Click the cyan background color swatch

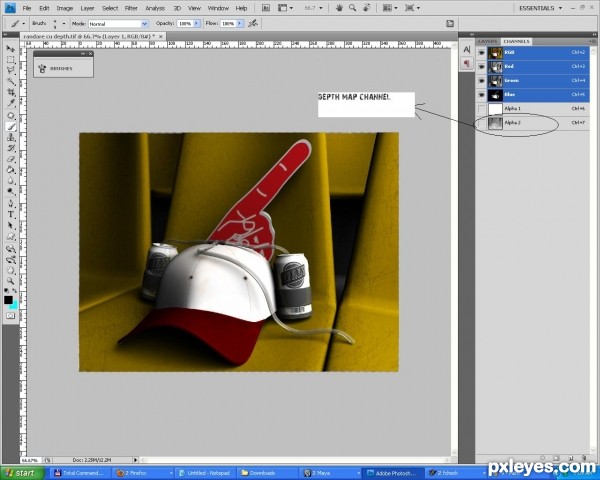(x=14, y=305)
